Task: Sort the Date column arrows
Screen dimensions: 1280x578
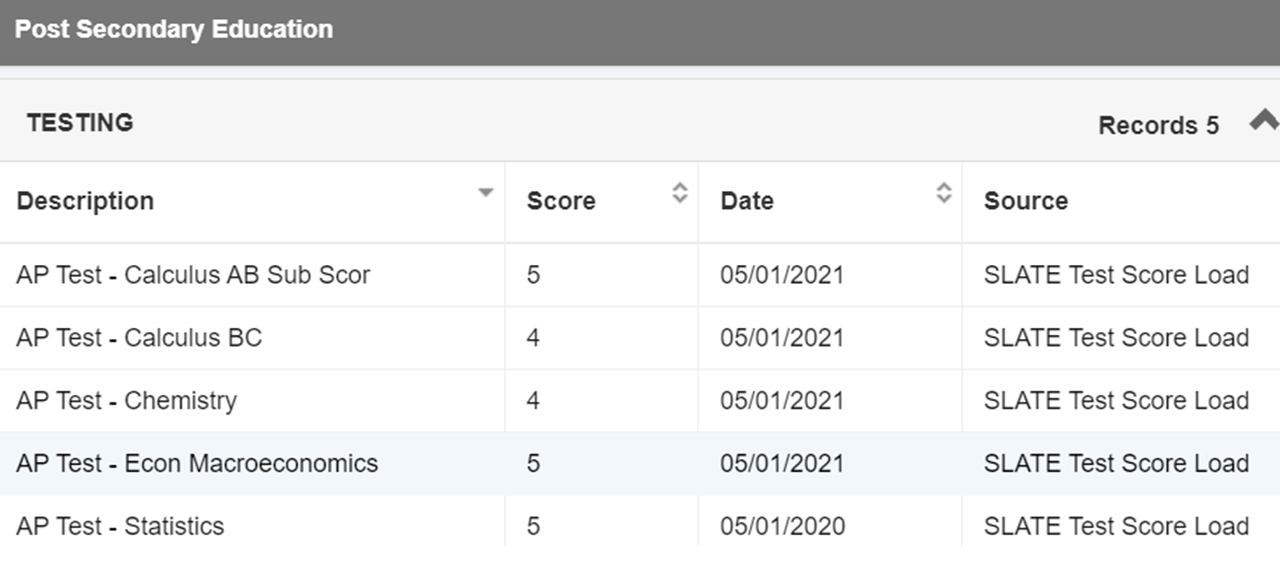Action: [943, 193]
